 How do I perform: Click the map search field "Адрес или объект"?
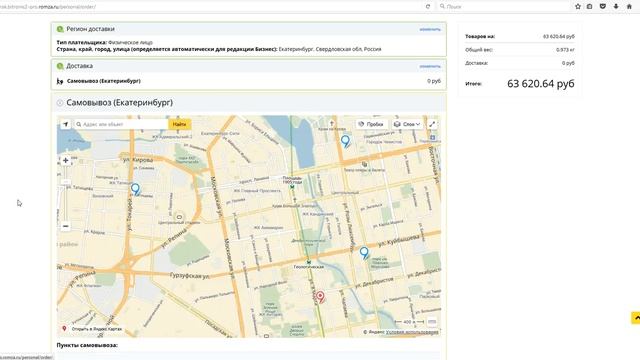coord(121,124)
